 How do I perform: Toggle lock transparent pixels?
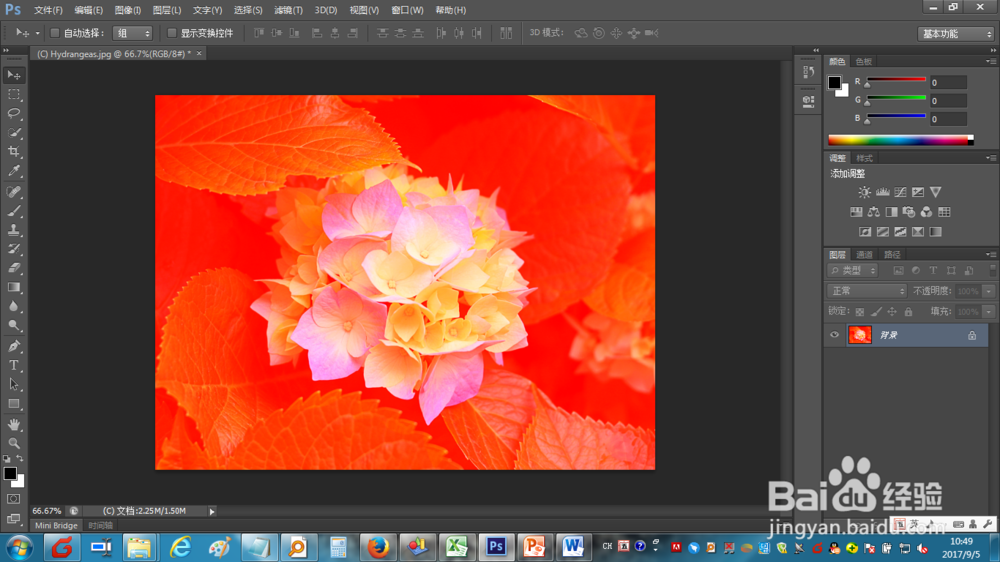click(x=860, y=312)
